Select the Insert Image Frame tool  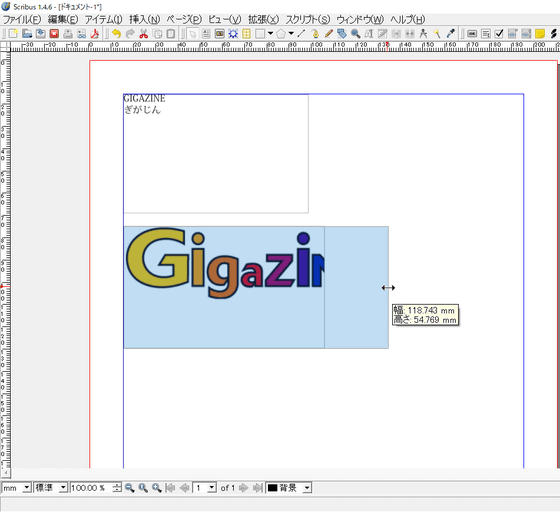219,34
